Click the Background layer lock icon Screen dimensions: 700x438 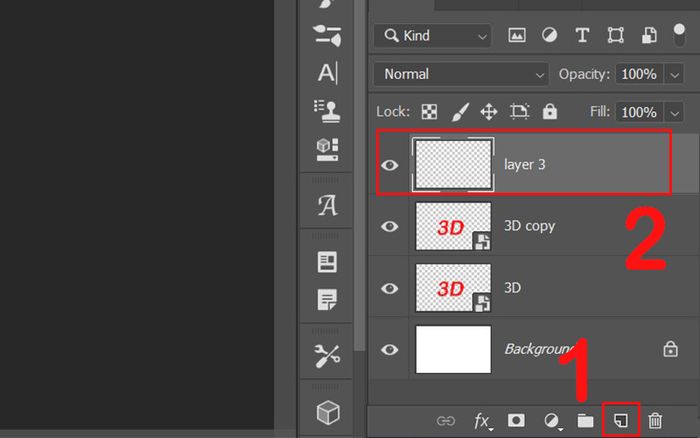tap(671, 349)
